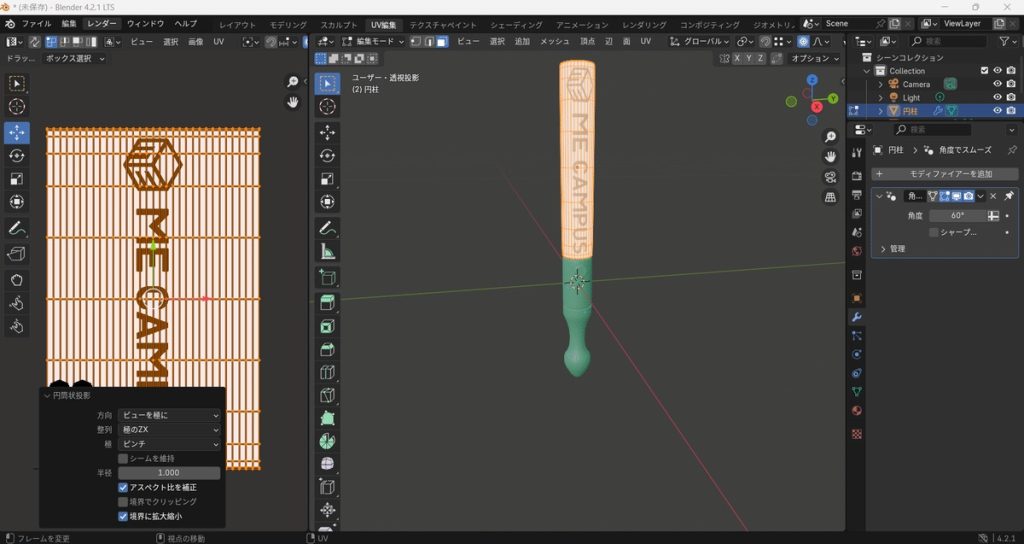This screenshot has width=1024, height=544.
Task: Switch to the モデリング workspace tab
Action: 288,25
